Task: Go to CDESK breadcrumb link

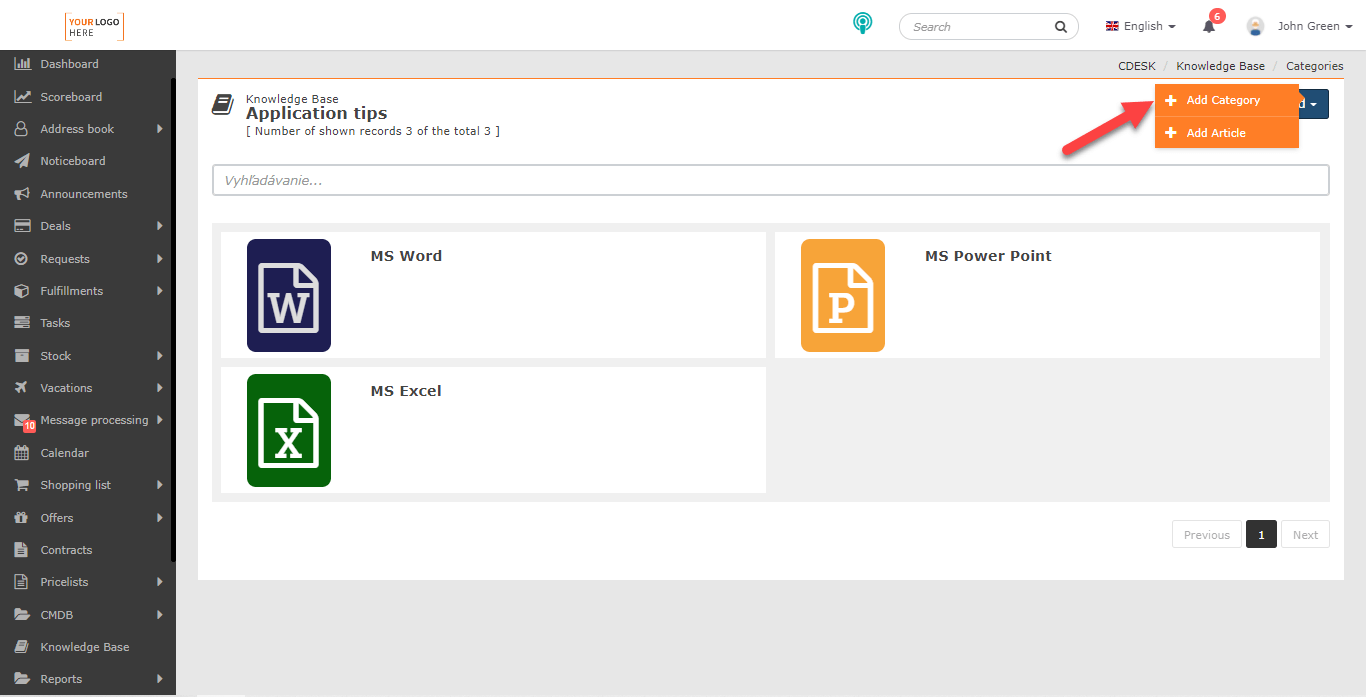Action: click(1137, 66)
